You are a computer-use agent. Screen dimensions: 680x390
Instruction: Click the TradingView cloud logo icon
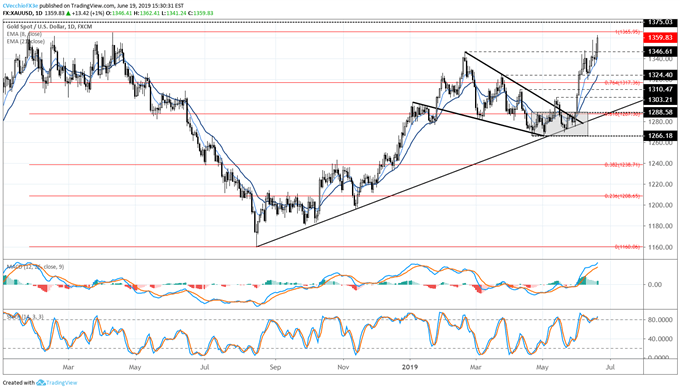(x=41, y=383)
